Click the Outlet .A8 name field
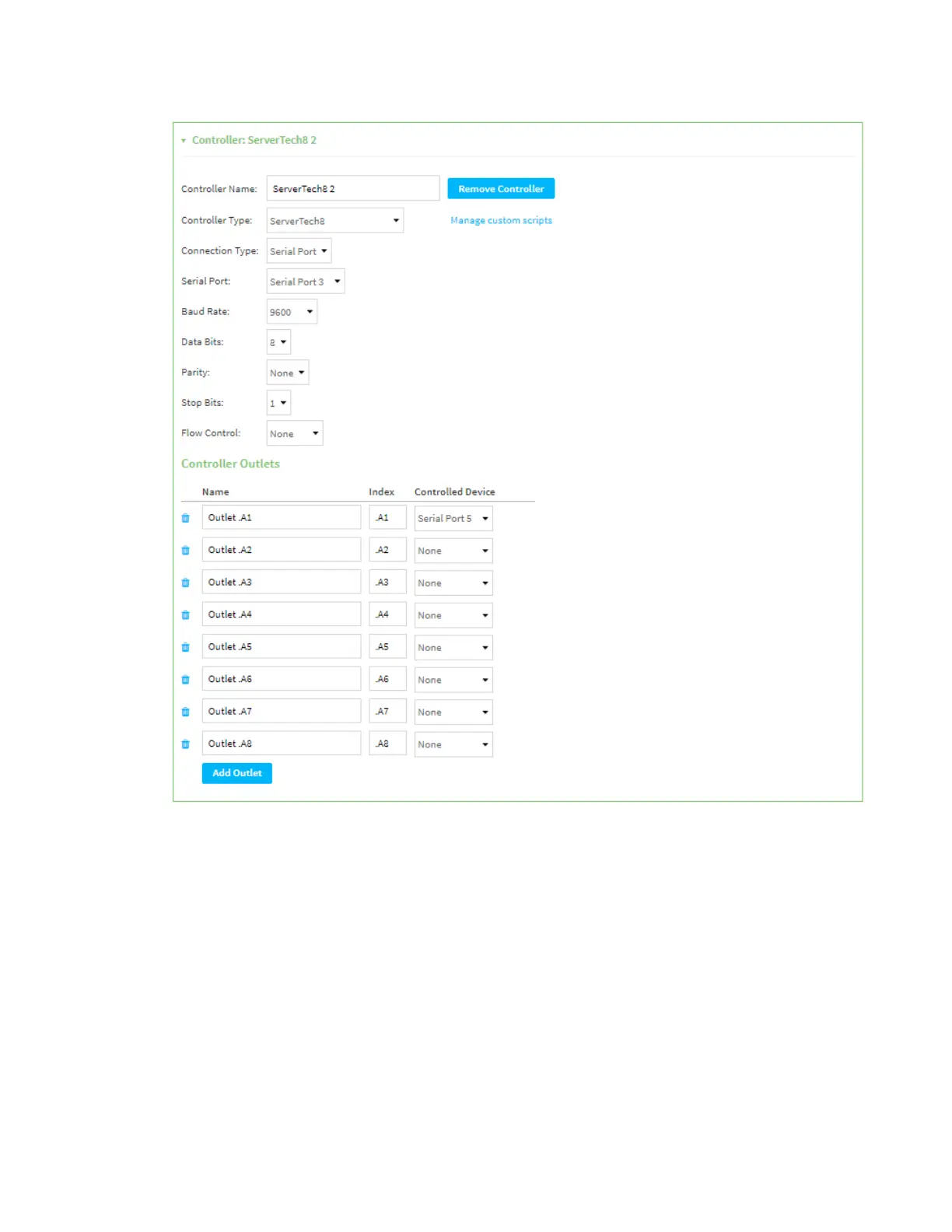952x1232 pixels. click(x=282, y=744)
